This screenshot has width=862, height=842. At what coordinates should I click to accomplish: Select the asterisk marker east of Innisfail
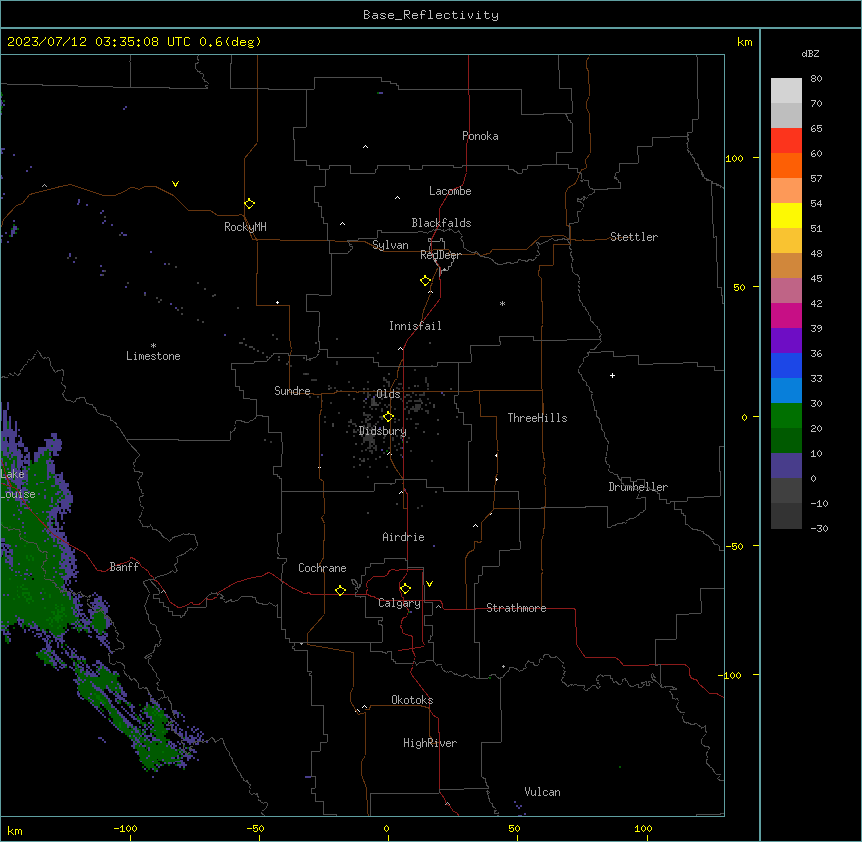point(502,303)
